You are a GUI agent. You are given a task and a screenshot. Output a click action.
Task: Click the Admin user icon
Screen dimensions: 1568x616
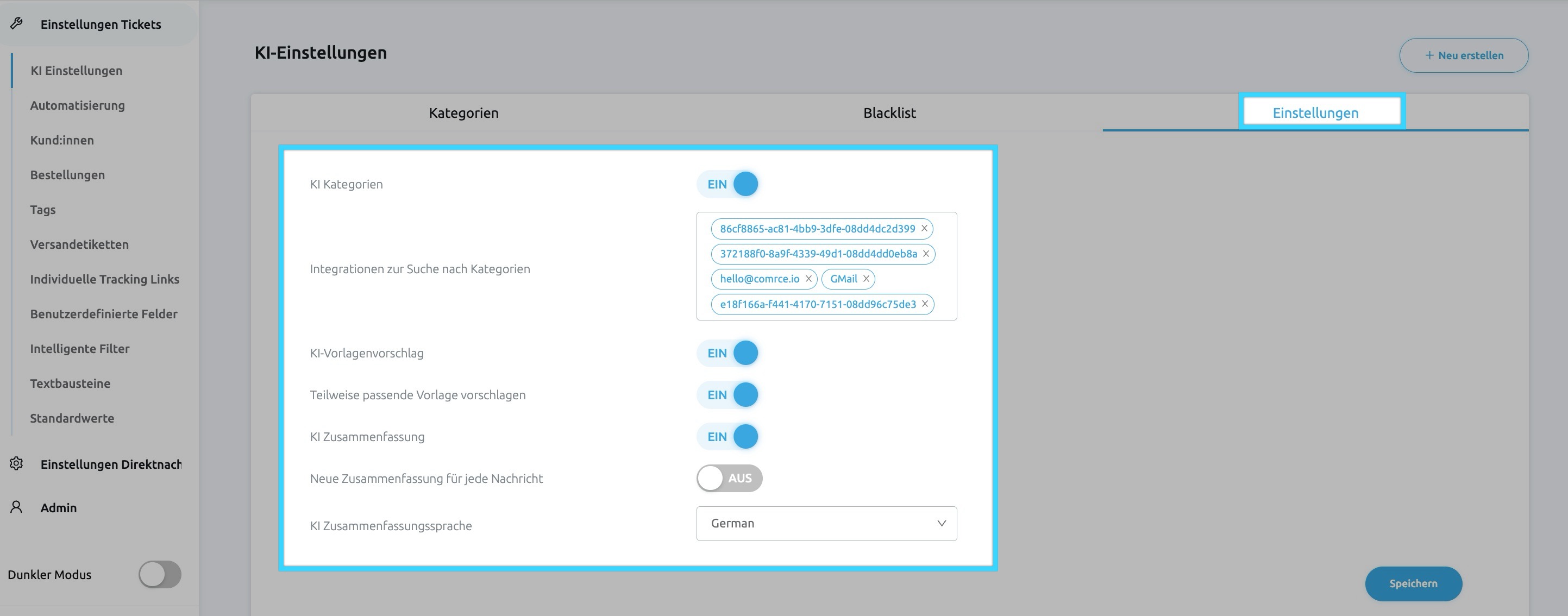(x=16, y=507)
